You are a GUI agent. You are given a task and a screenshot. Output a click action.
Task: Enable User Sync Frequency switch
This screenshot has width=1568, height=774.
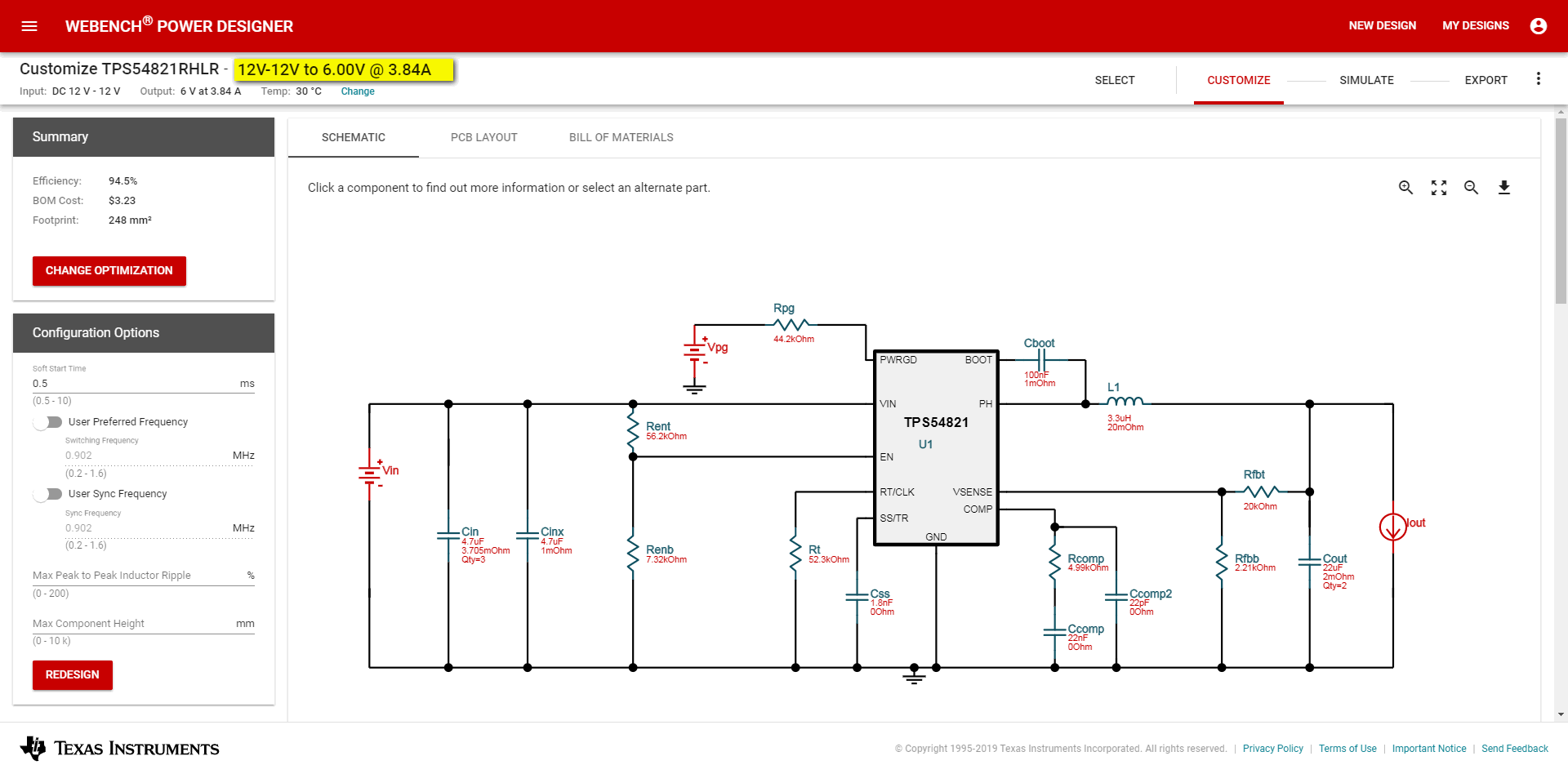[x=48, y=494]
